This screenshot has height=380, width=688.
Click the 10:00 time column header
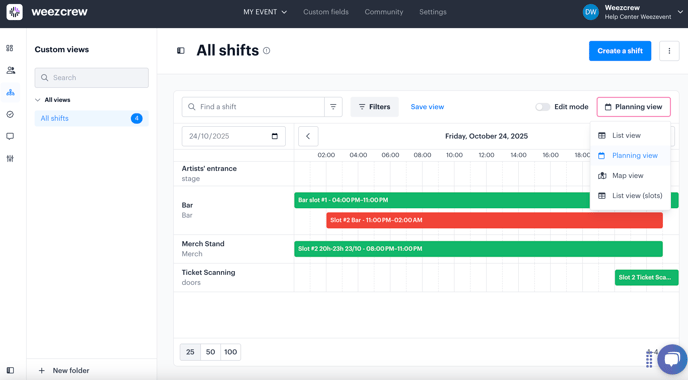coord(454,155)
